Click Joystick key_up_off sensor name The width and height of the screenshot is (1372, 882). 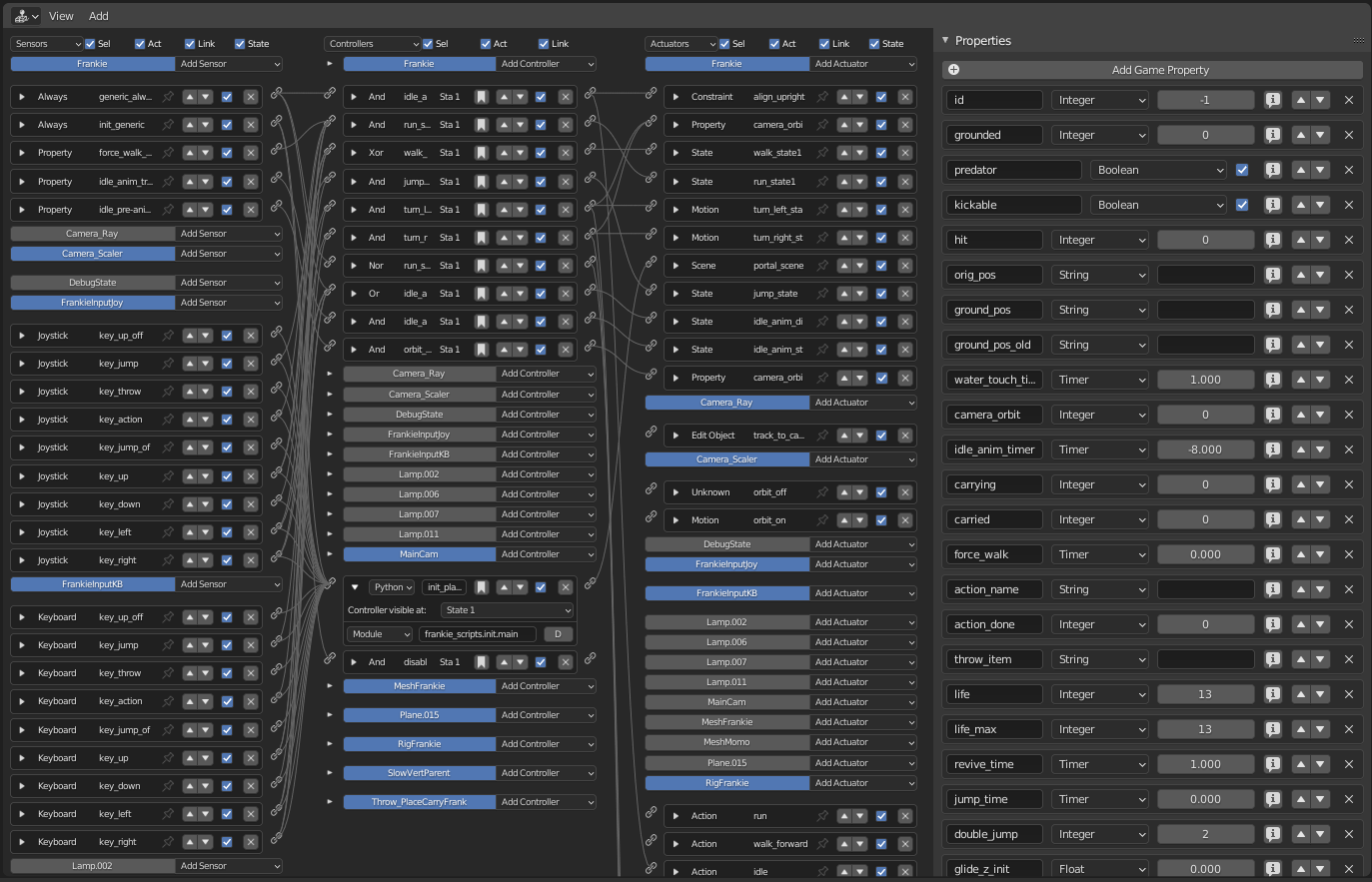point(122,336)
